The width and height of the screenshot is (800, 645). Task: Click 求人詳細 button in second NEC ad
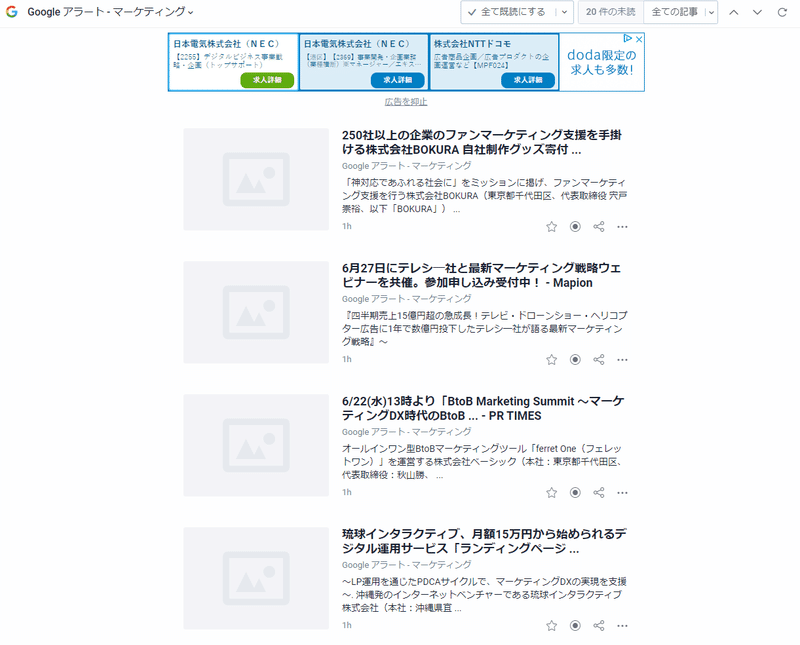coord(398,80)
